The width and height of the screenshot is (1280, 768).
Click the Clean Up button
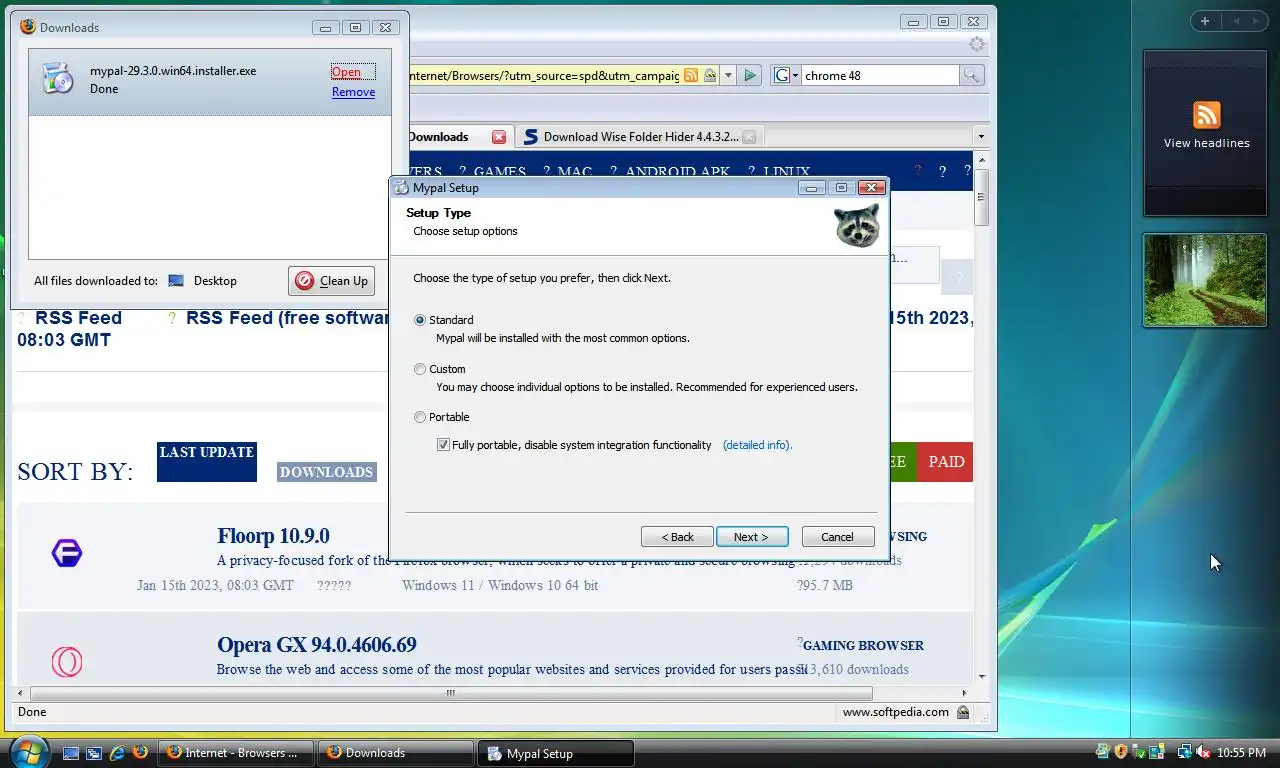(332, 281)
